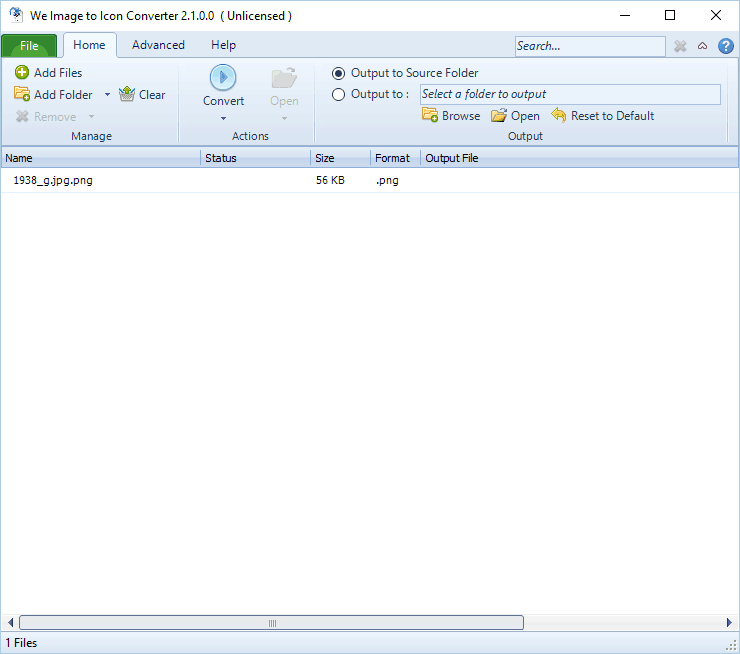Click the Clear basket icon
The image size is (740, 654).
[126, 94]
